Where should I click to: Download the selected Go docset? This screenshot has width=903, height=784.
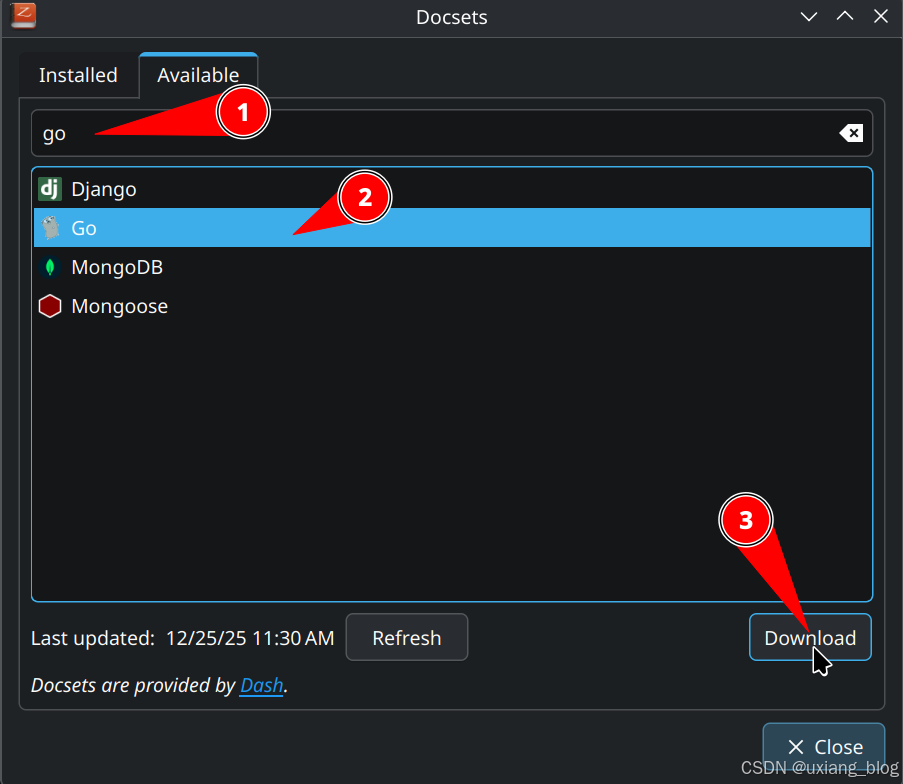click(810, 637)
